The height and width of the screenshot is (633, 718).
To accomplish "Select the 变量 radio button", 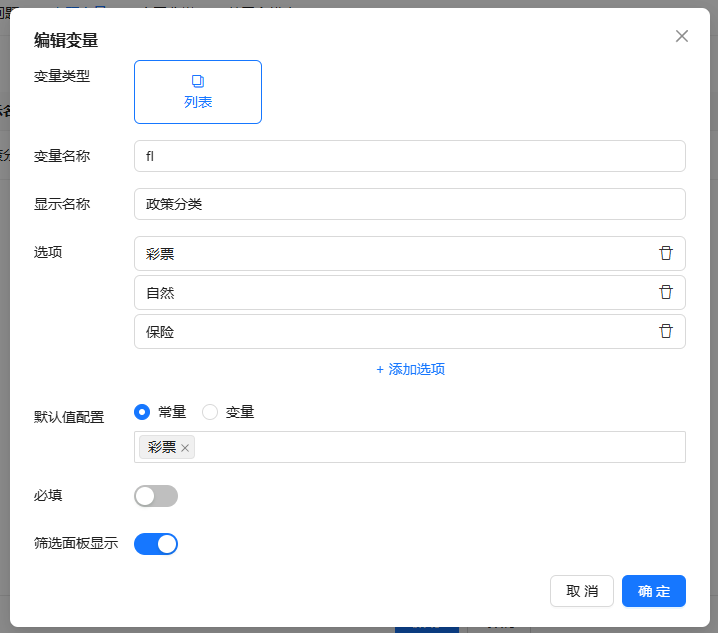I will 210,412.
